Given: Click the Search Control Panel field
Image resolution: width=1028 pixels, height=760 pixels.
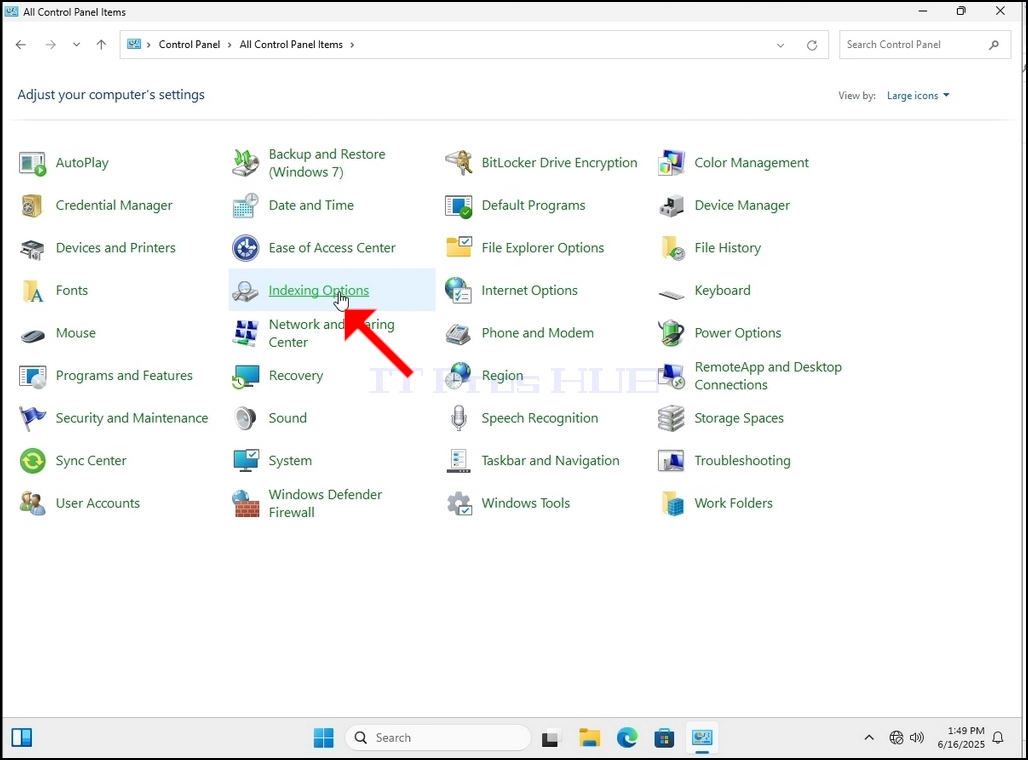Looking at the screenshot, I should (x=924, y=45).
